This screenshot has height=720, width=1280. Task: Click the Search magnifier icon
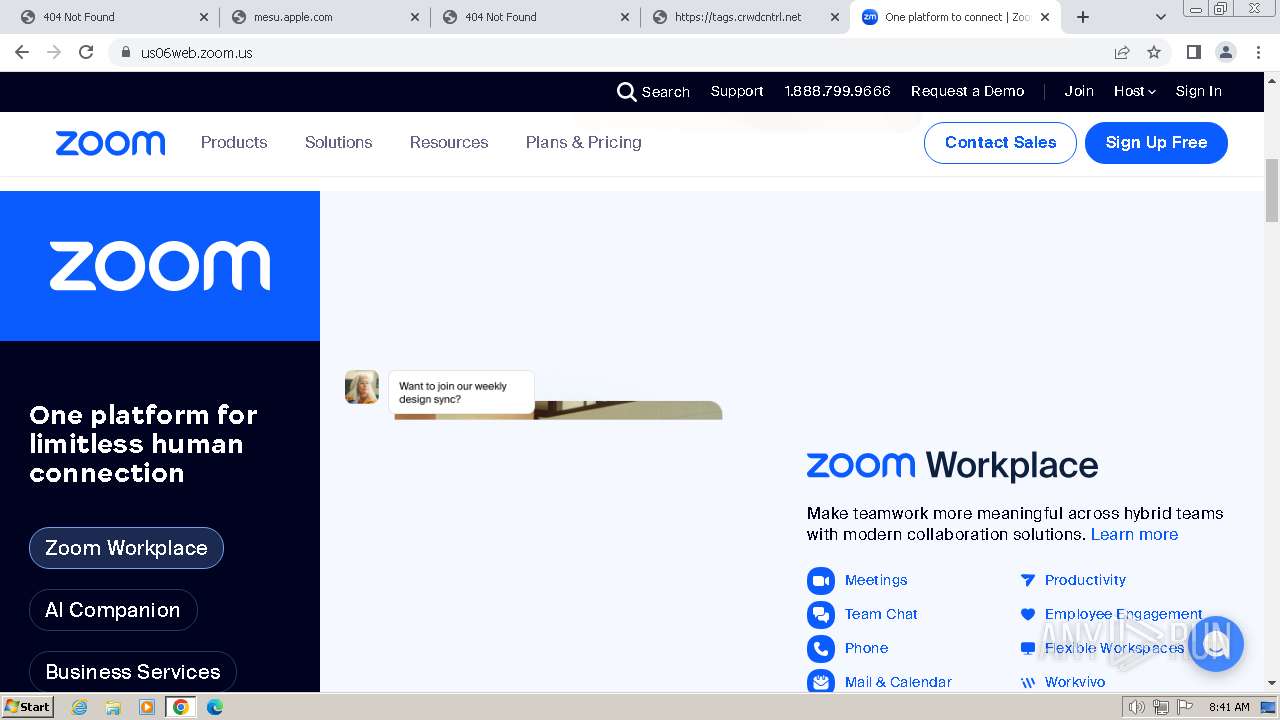626,92
